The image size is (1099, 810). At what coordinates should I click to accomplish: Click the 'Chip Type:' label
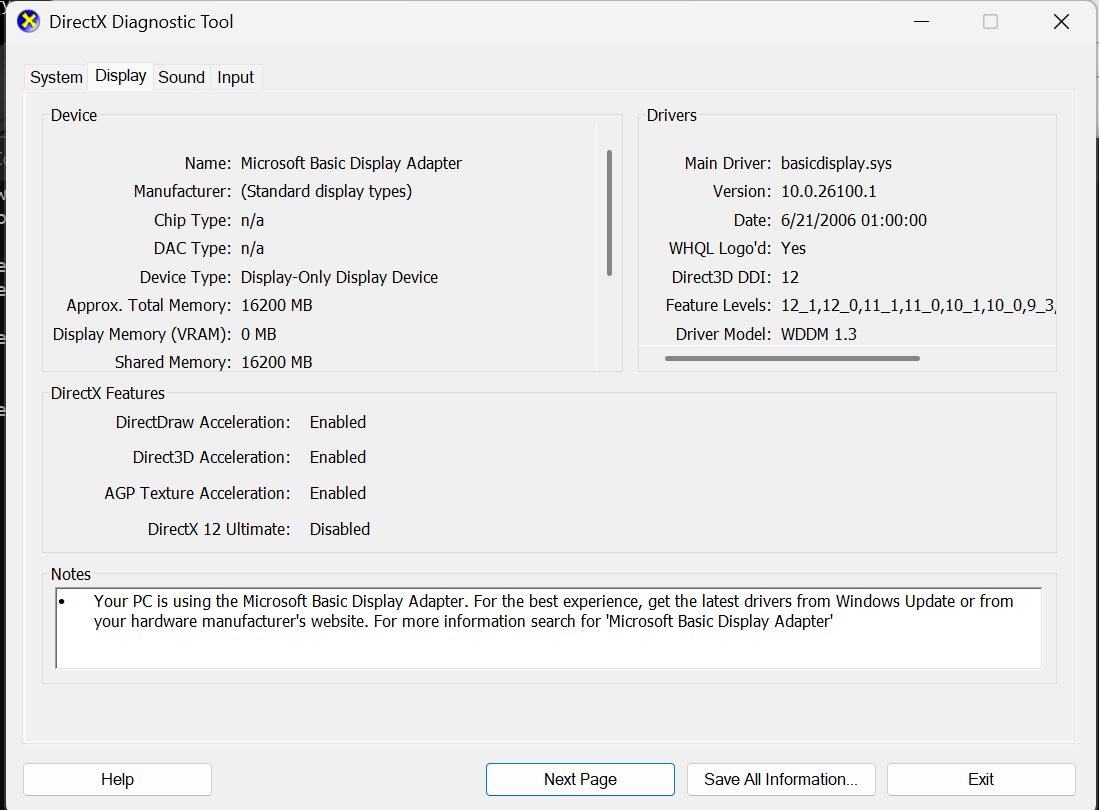coord(193,220)
